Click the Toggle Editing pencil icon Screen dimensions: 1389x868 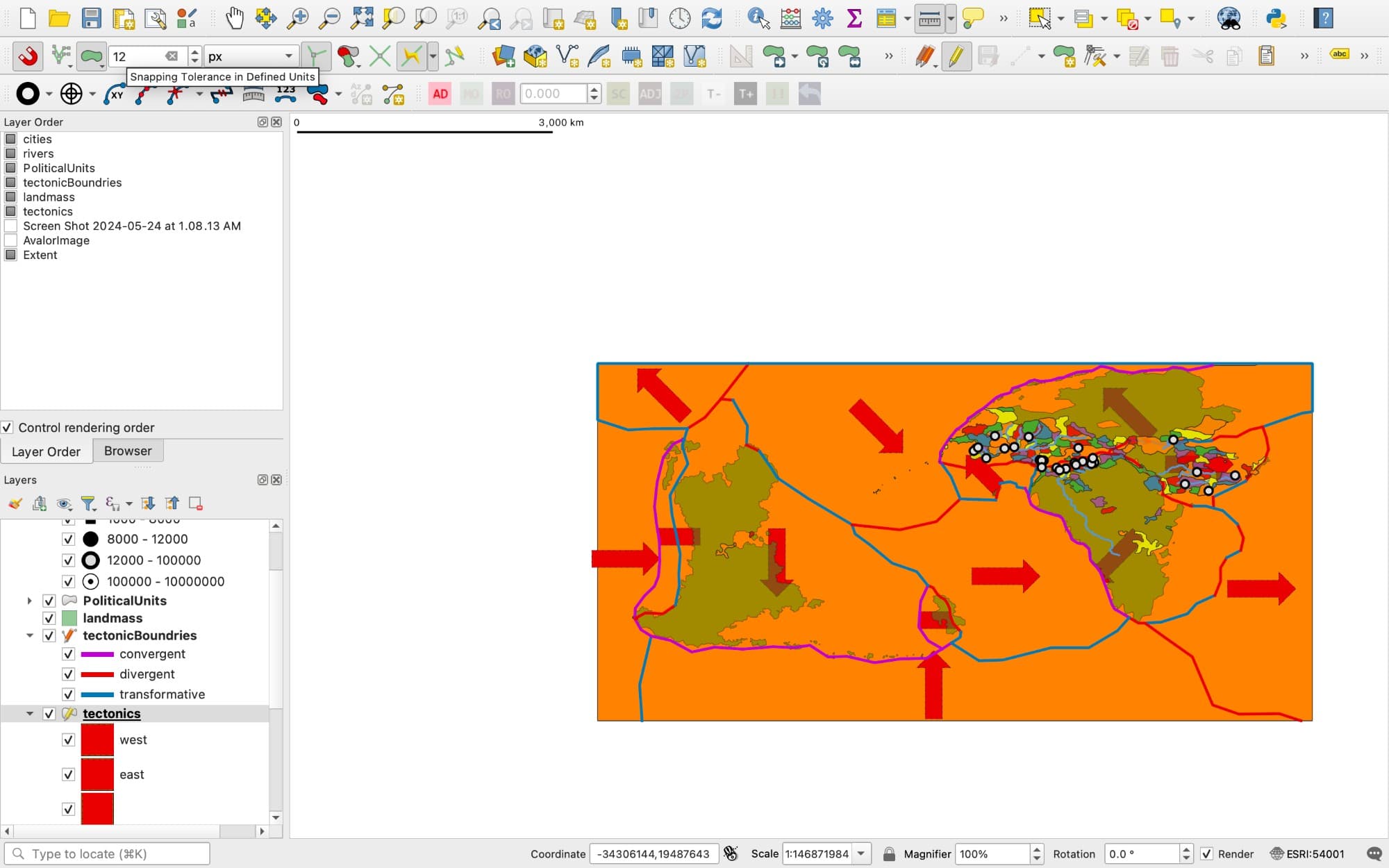(x=956, y=56)
